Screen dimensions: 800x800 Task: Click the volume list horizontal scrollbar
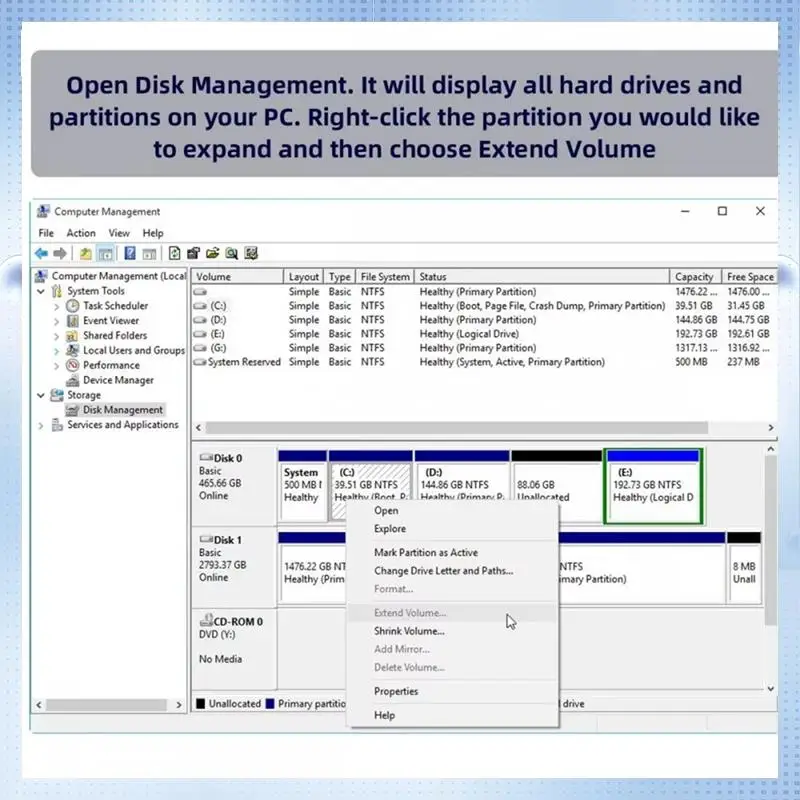pyautogui.click(x=457, y=428)
